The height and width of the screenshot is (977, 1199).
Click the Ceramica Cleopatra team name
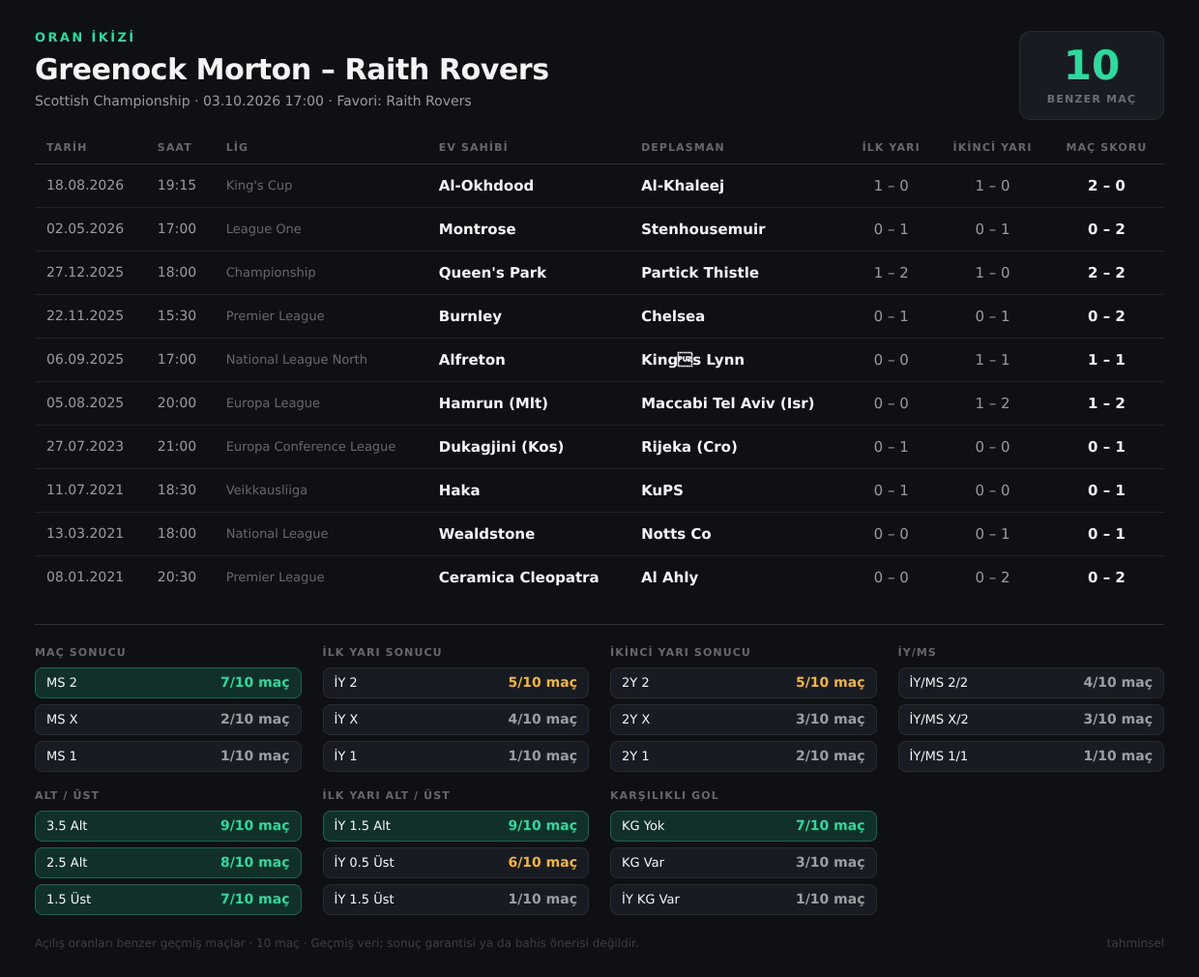518,577
